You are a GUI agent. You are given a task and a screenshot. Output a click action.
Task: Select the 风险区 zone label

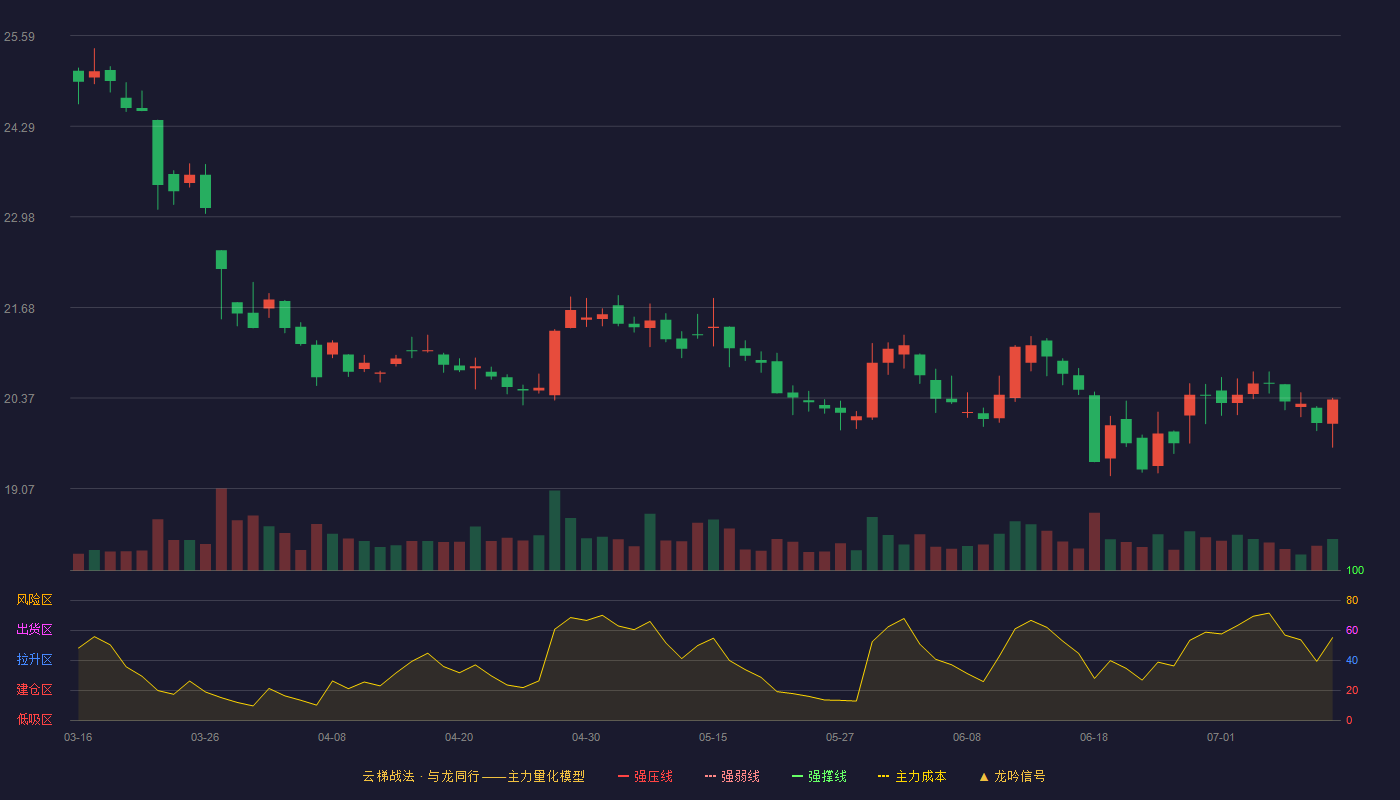34,600
